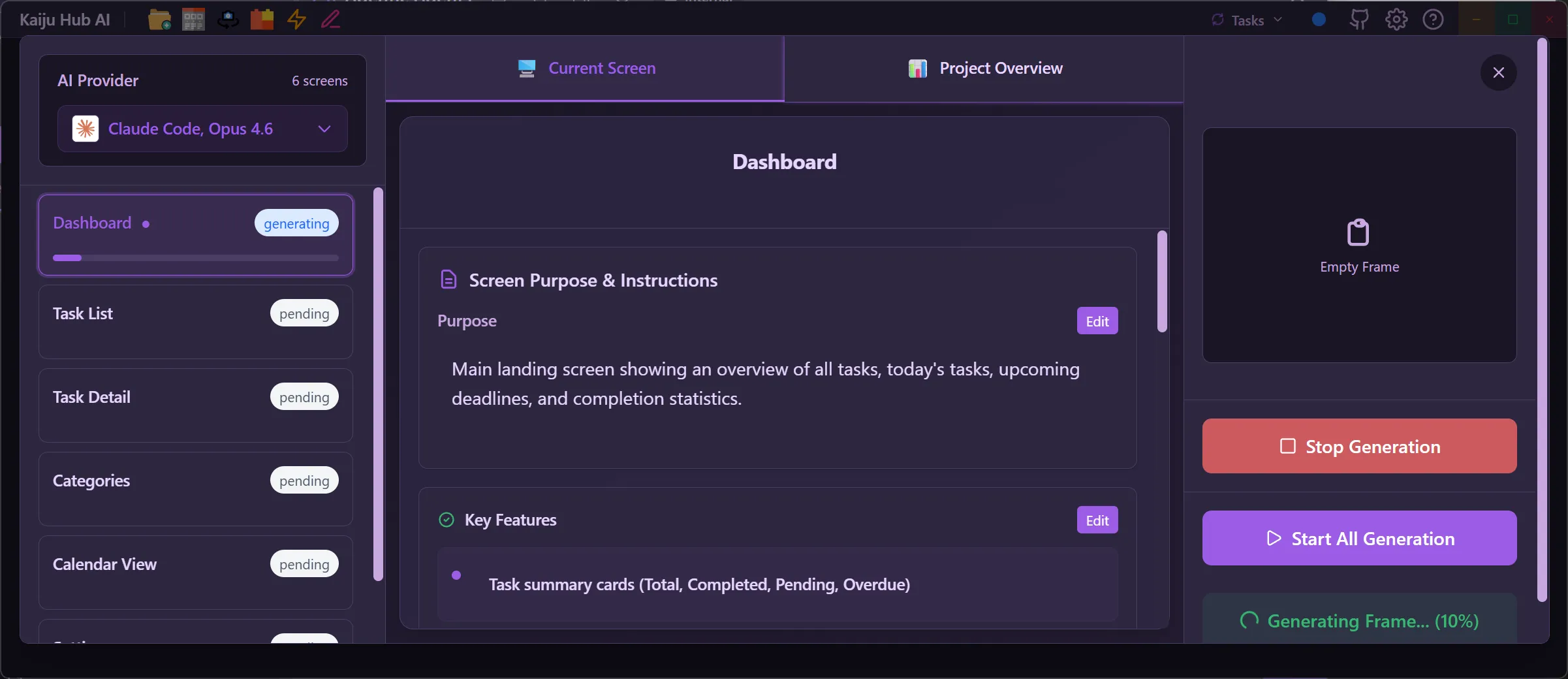Click the orange lightning bolt icon

[296, 20]
